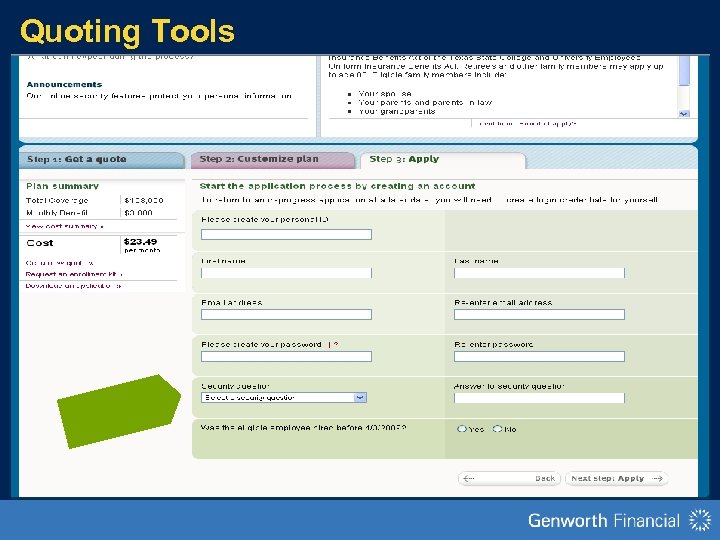Image resolution: width=720 pixels, height=540 pixels.
Task: Click the Genworth Financial starburst logo
Action: tap(699, 520)
